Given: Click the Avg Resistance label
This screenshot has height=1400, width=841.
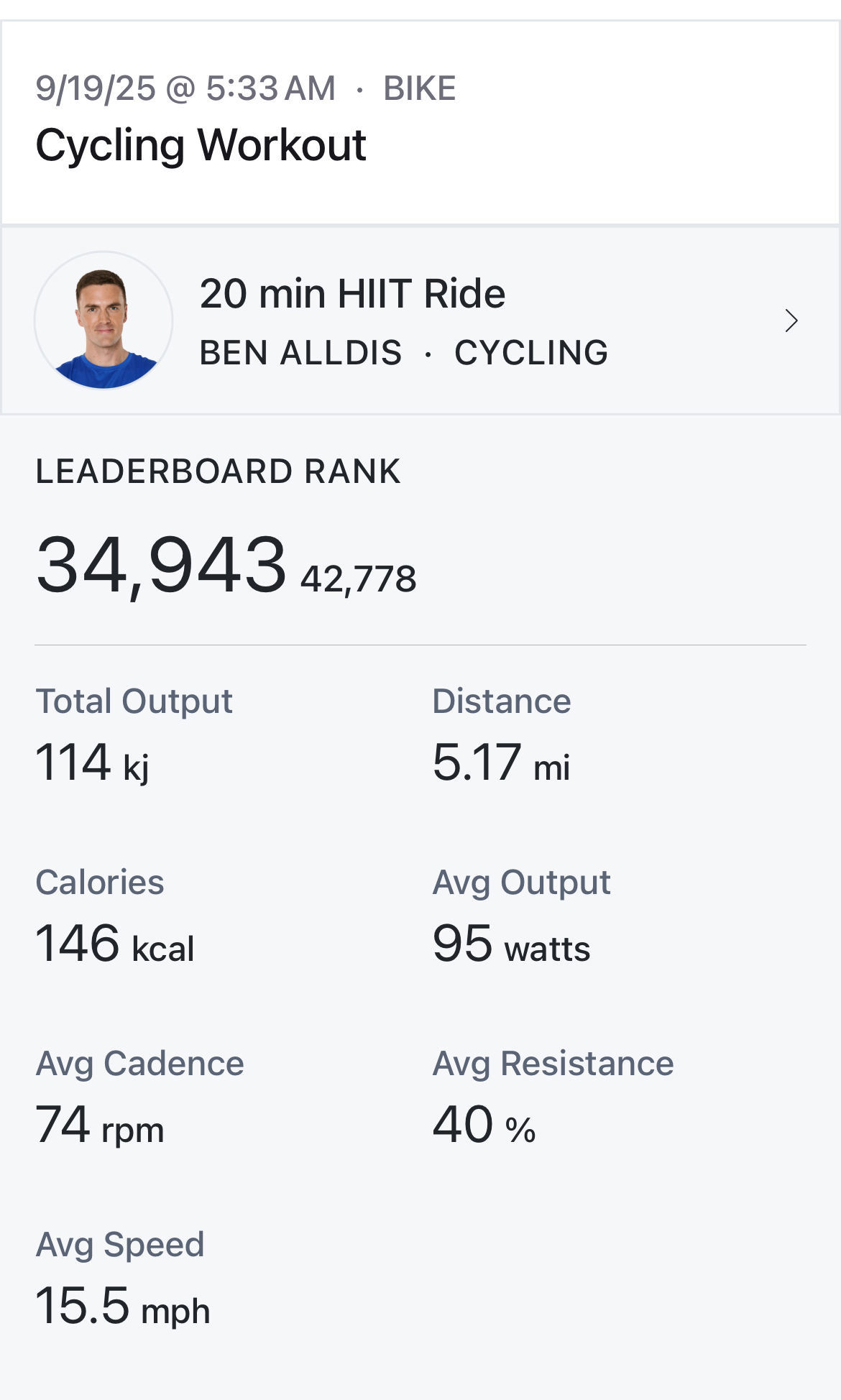Looking at the screenshot, I should (x=553, y=1064).
